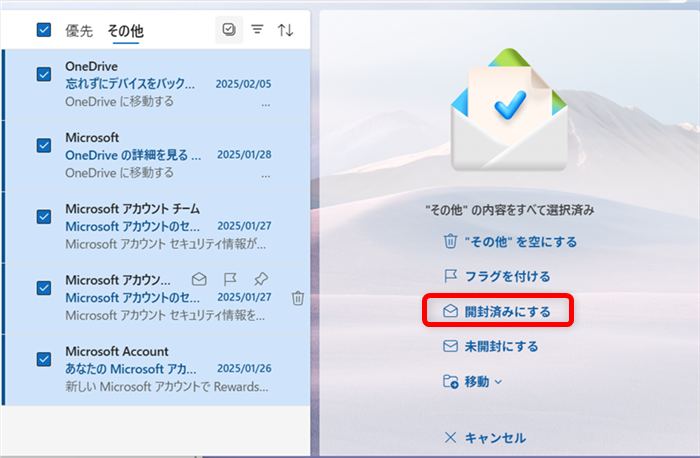Click the trash icon beside hovered email

coord(297,298)
